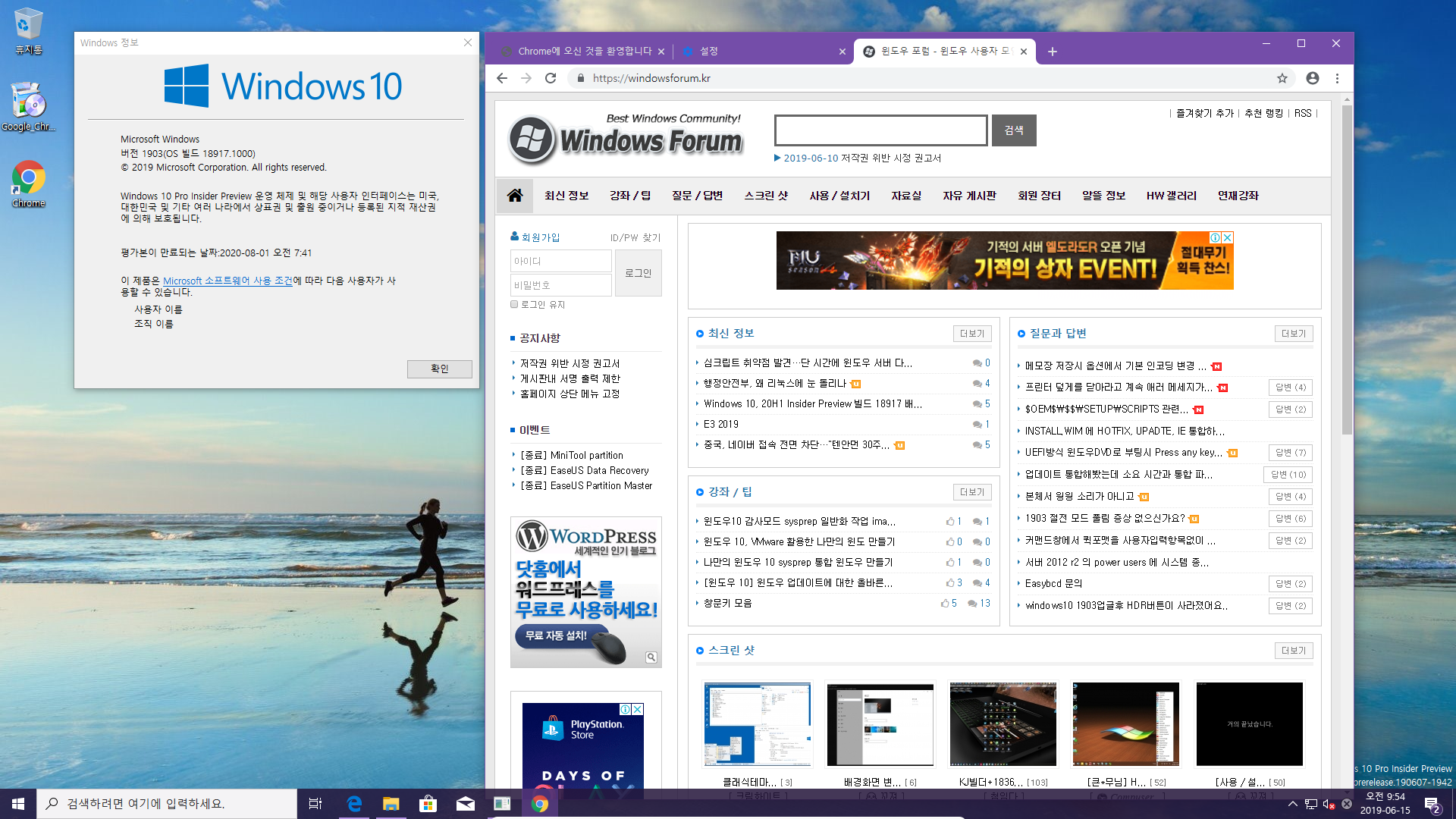Open the Microsoft software license terms link
The height and width of the screenshot is (819, 1456).
[x=227, y=281]
